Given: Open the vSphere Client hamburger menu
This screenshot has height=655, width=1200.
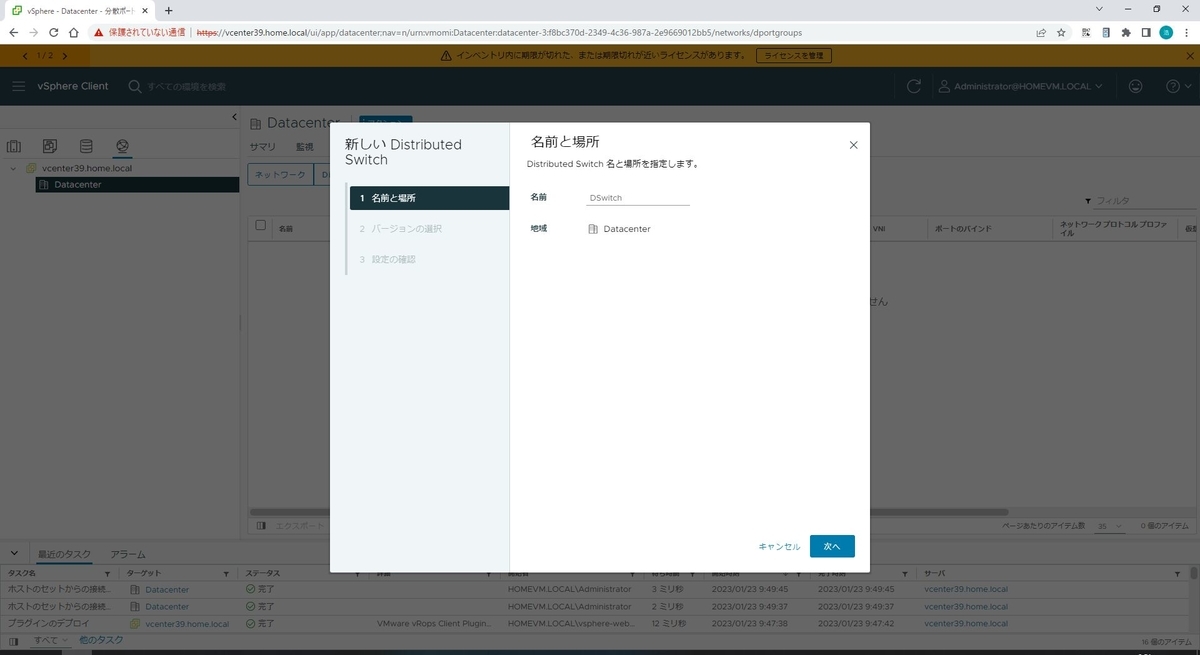Looking at the screenshot, I should click(19, 86).
